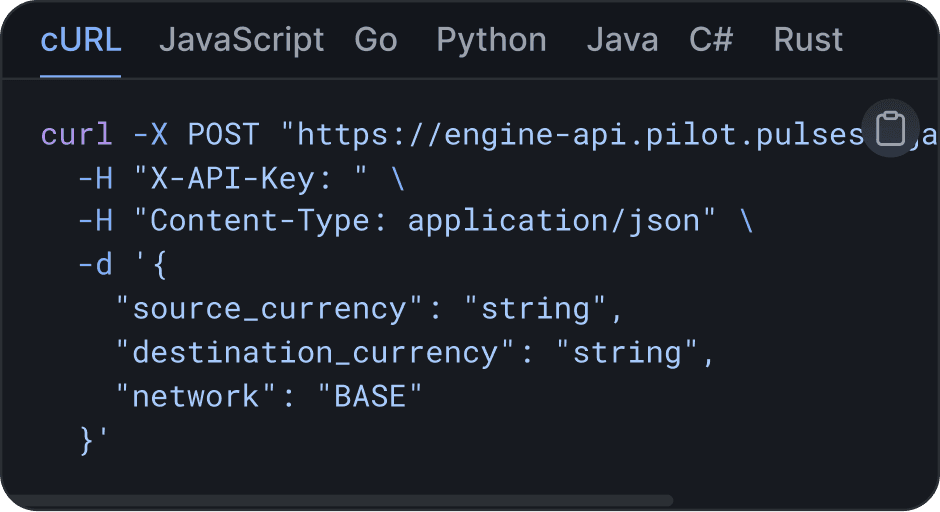940x512 pixels.
Task: Switch to the JavaScript tab
Action: point(242,40)
